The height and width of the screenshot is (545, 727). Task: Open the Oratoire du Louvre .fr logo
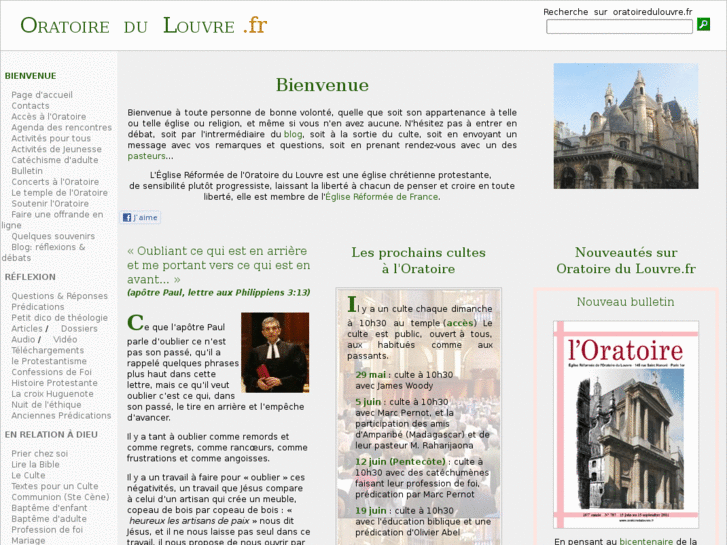(x=144, y=26)
